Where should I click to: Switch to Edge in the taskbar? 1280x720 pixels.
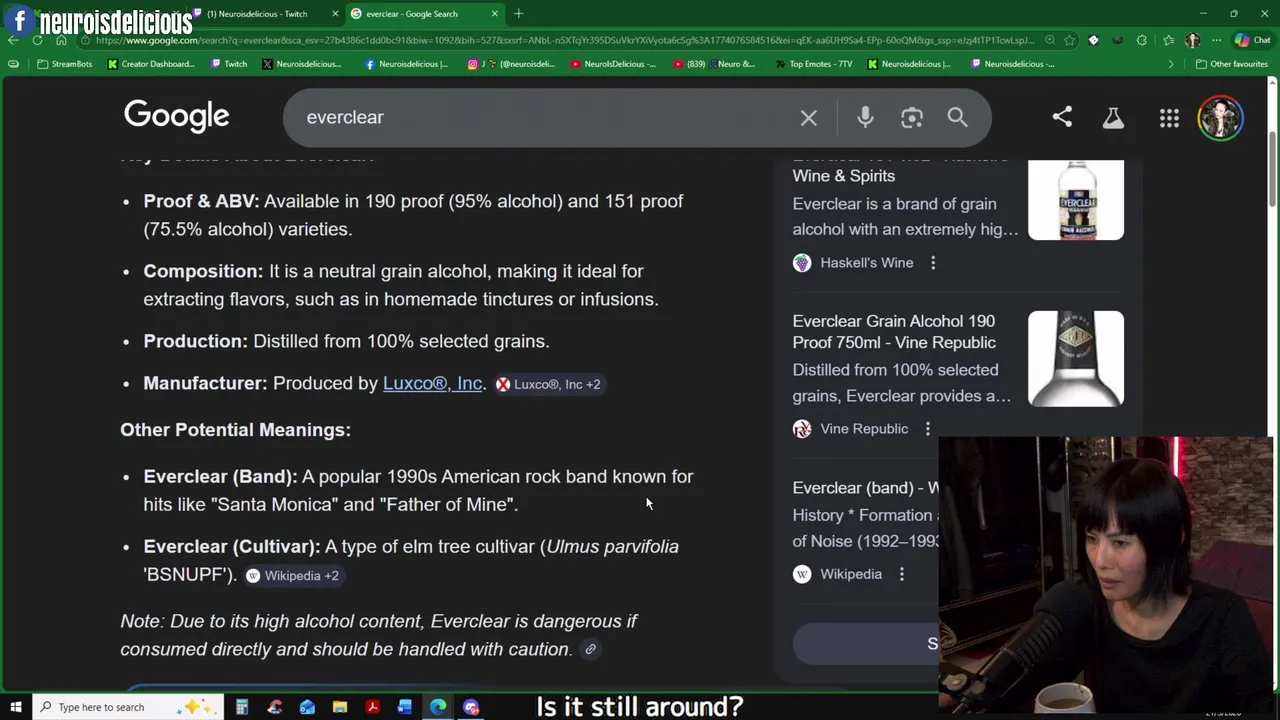(438, 707)
